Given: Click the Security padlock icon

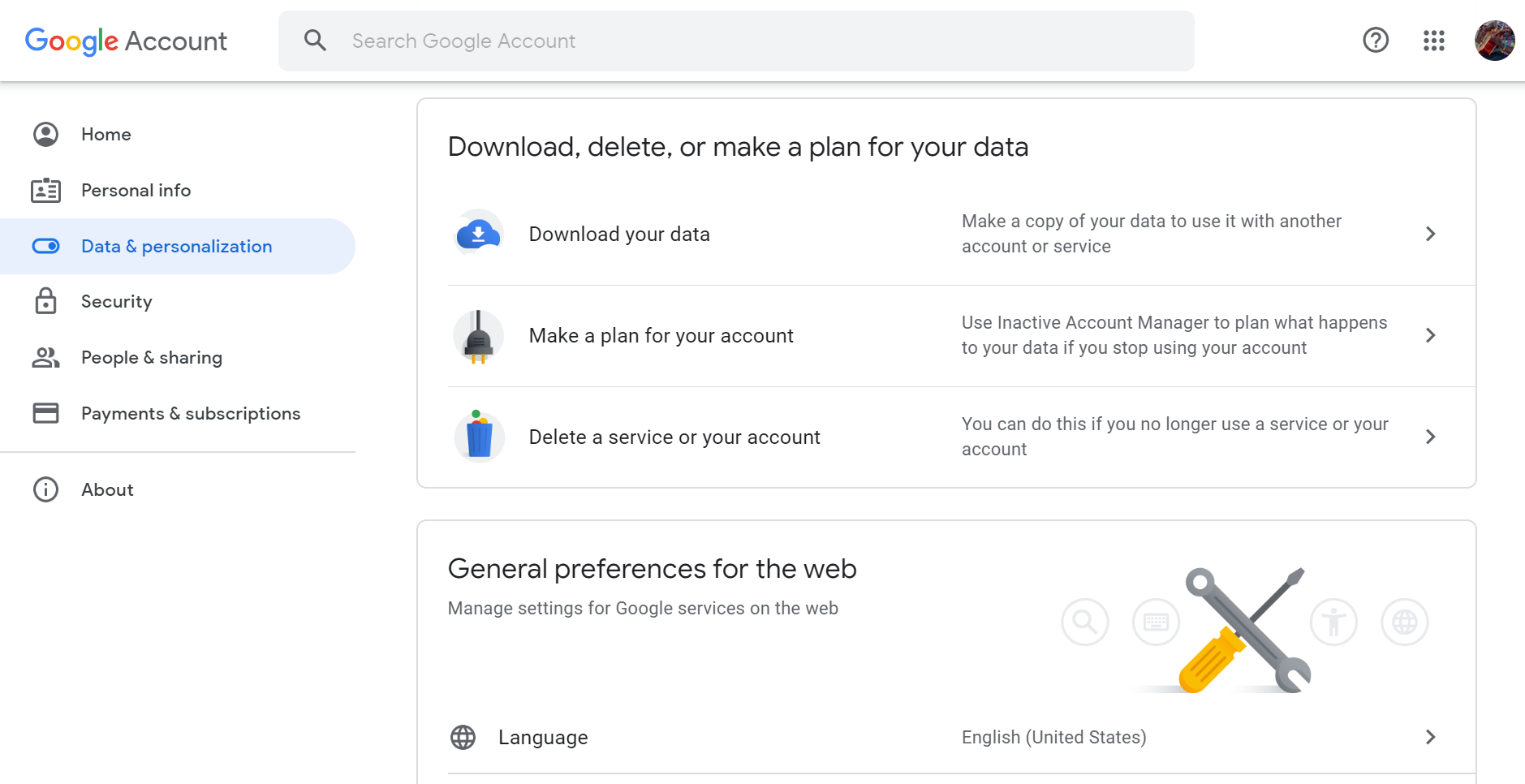Looking at the screenshot, I should coord(45,301).
